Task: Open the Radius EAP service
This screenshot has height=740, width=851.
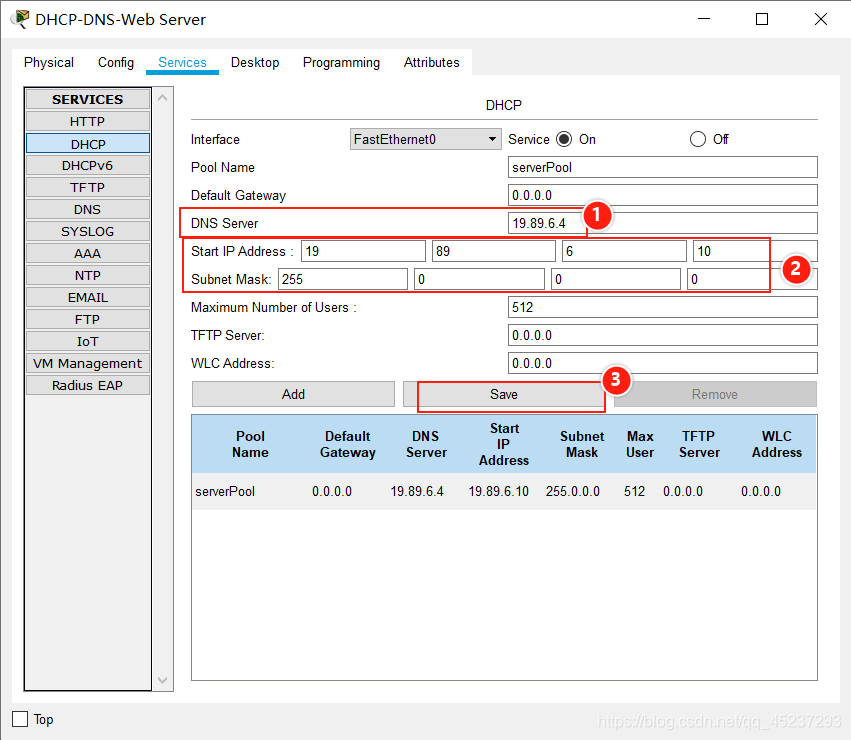Action: coord(88,385)
